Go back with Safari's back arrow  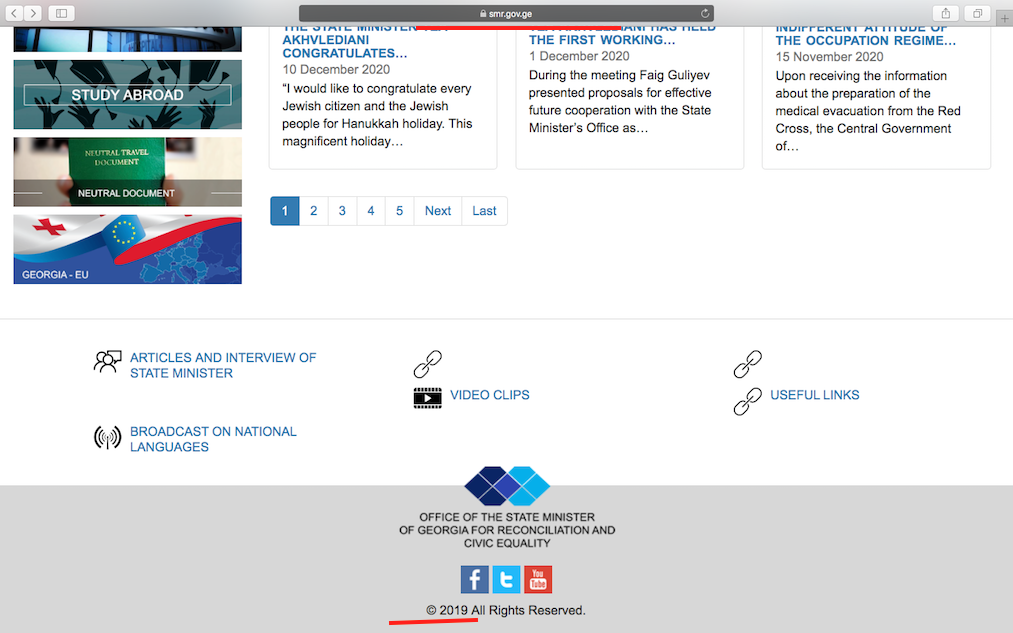[16, 13]
